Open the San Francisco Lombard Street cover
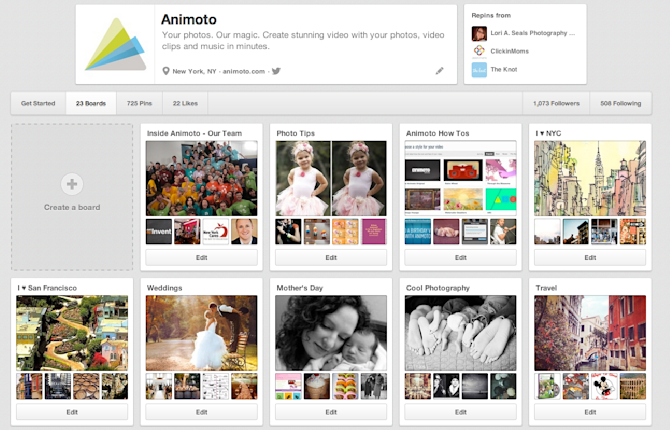The image size is (670, 430). [72, 333]
